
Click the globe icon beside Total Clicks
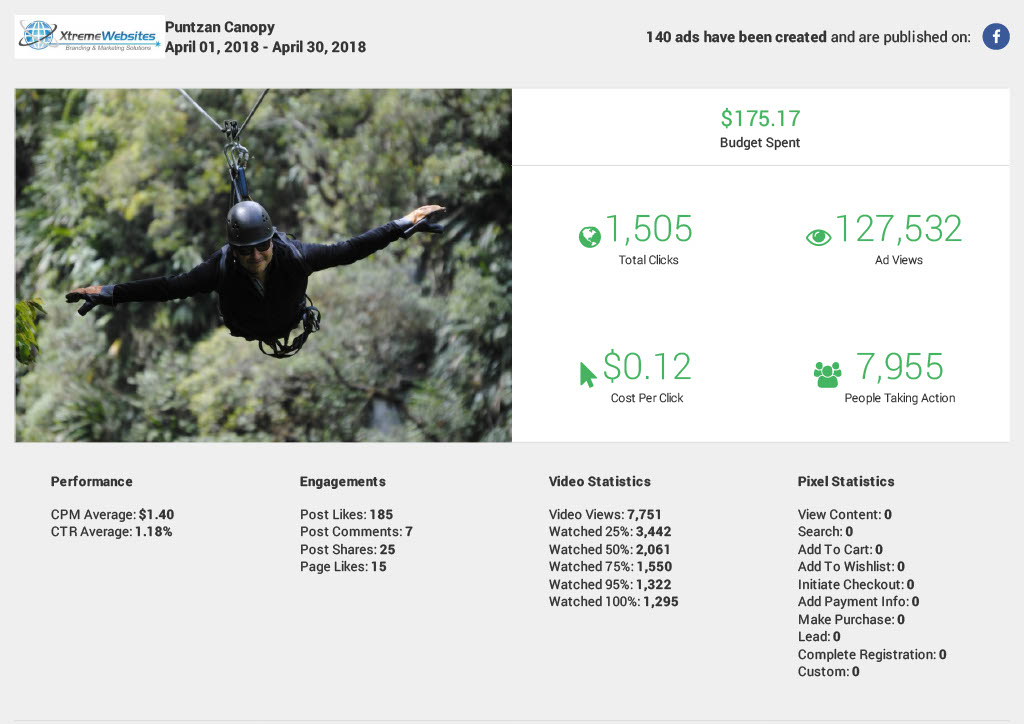click(589, 237)
